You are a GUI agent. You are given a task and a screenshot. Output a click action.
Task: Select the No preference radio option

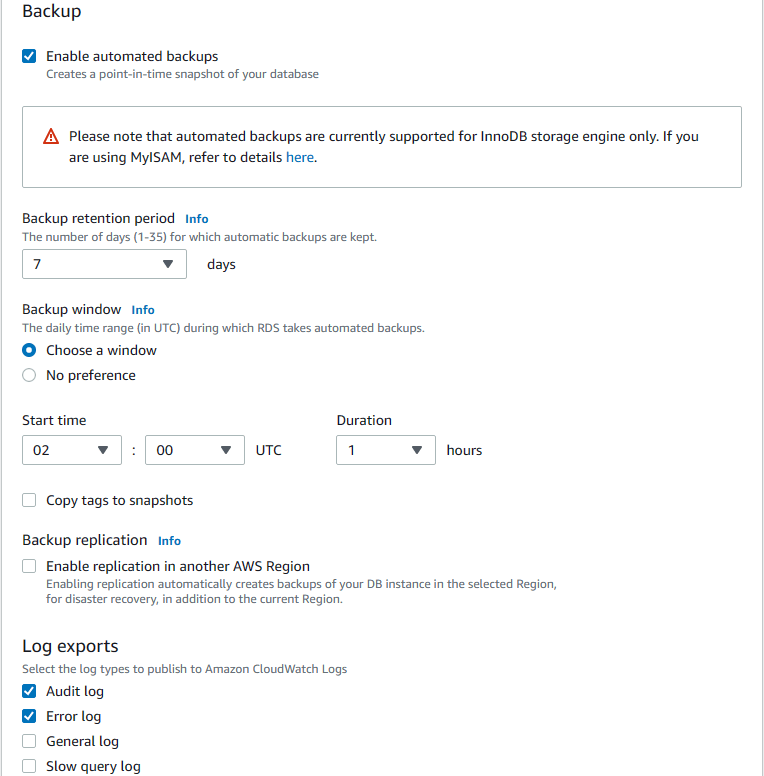click(x=29, y=375)
